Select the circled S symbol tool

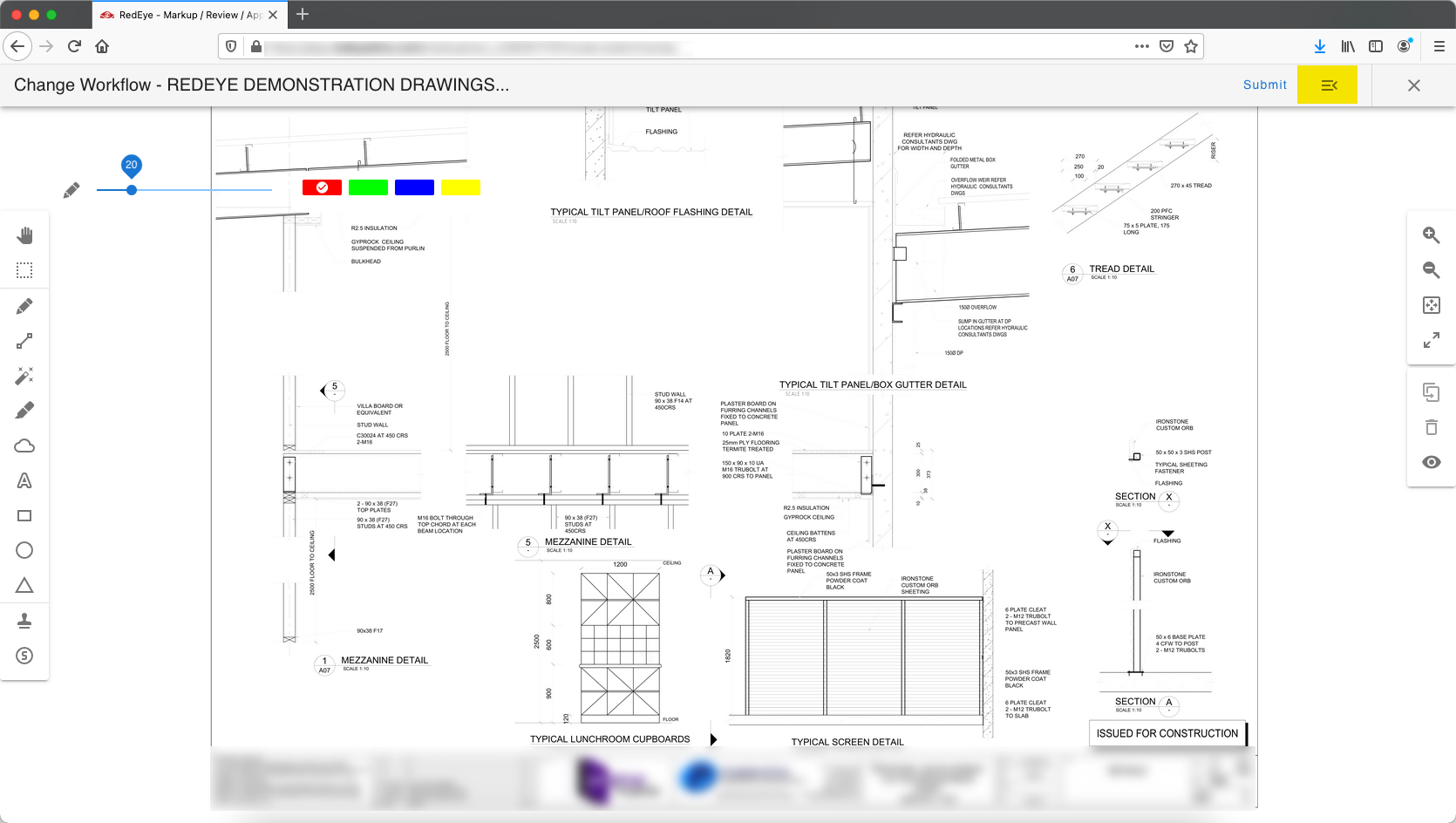pyautogui.click(x=24, y=656)
